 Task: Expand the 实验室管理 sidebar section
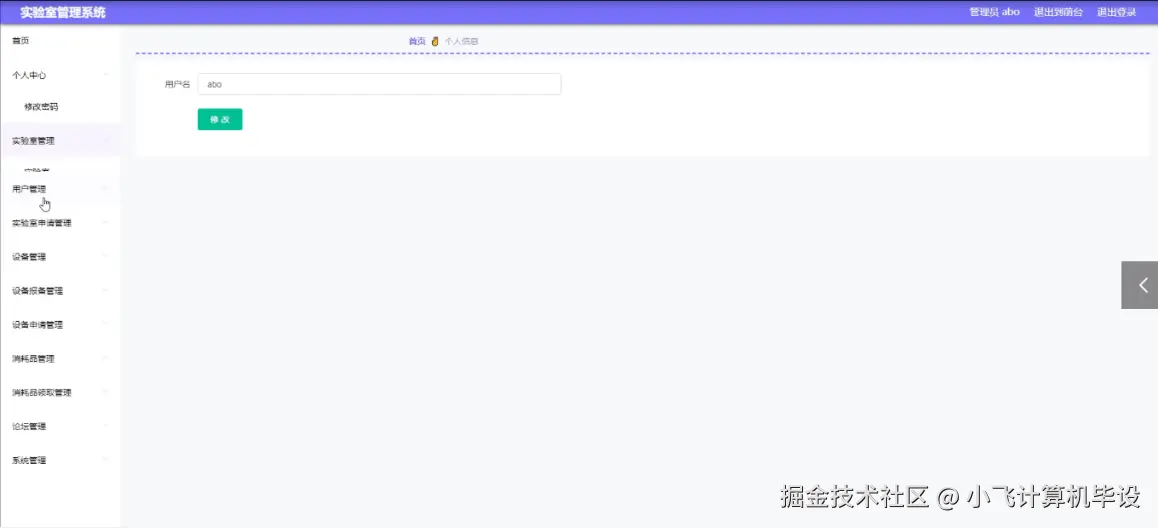[60, 141]
